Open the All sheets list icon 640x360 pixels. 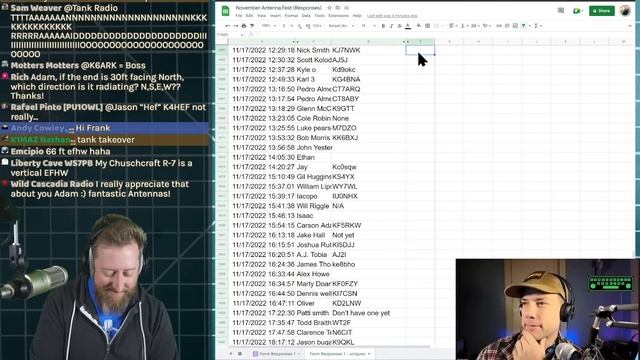pyautogui.click(x=240, y=354)
